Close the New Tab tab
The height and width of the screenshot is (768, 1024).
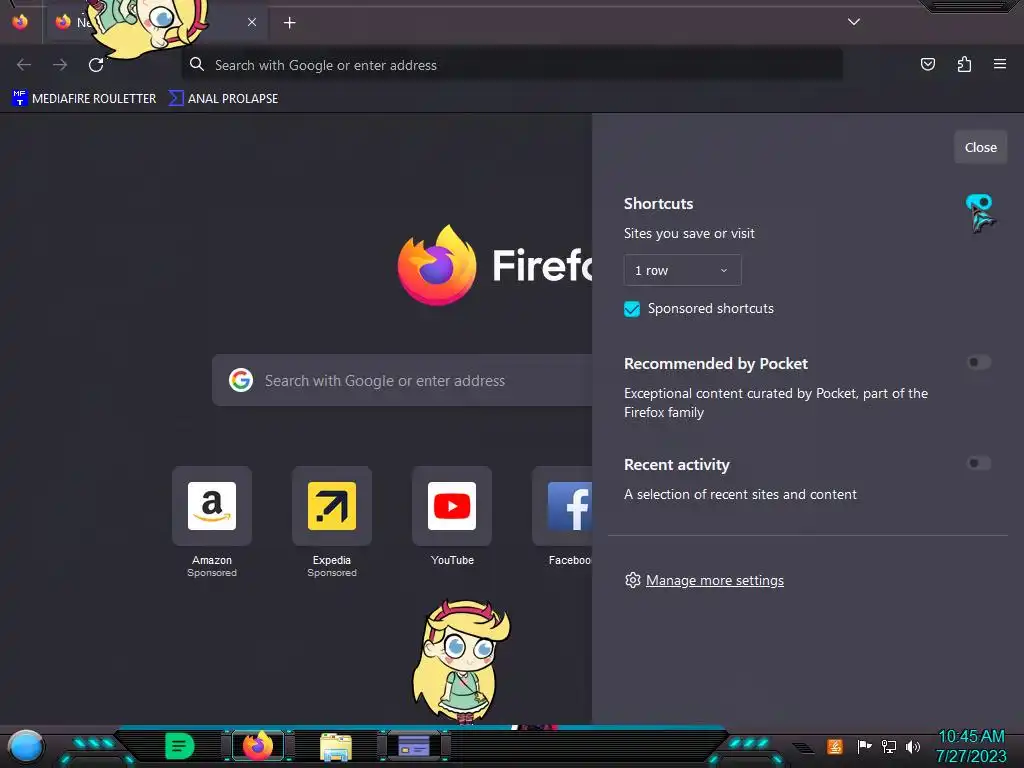point(252,22)
